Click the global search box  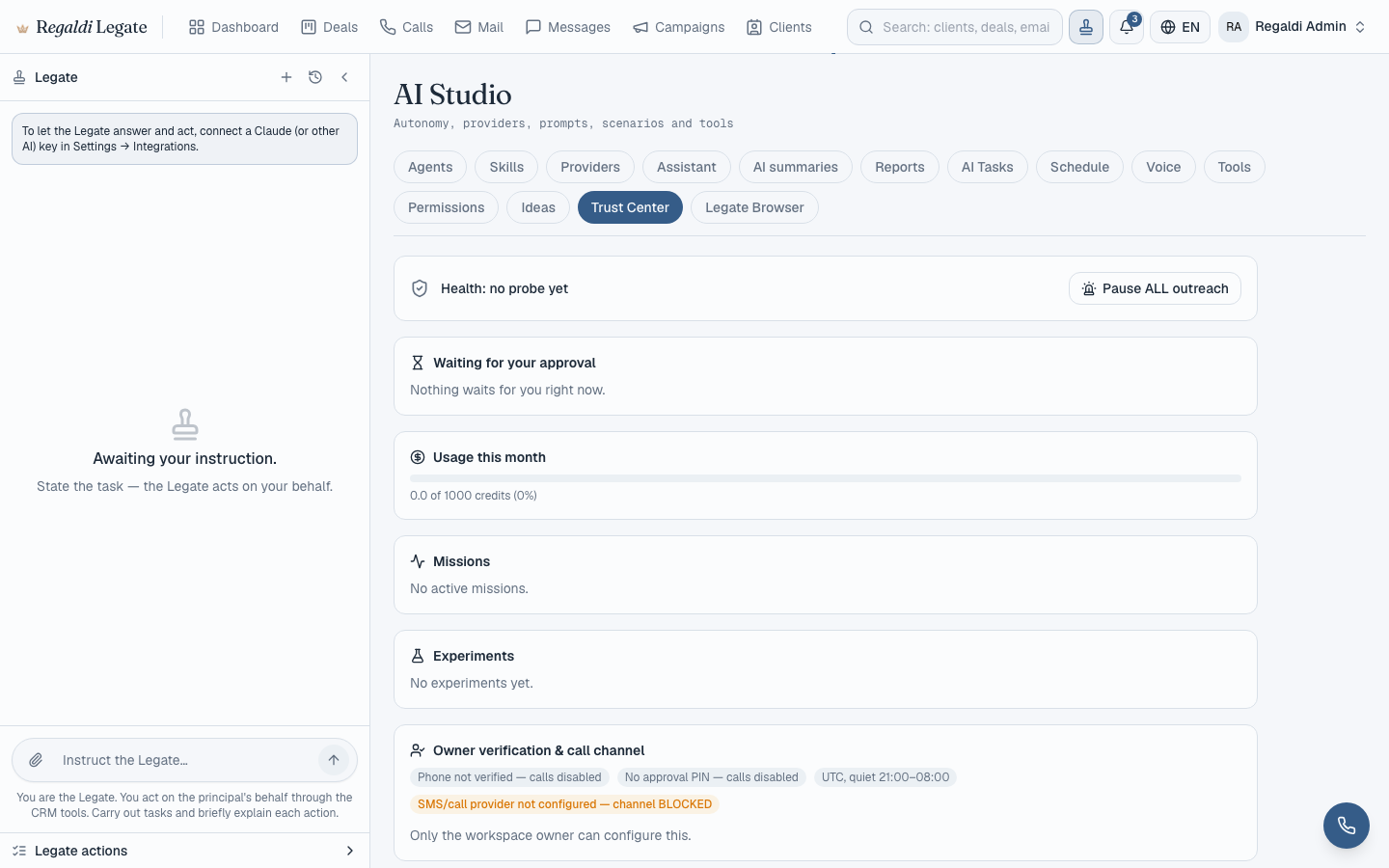coord(955,27)
